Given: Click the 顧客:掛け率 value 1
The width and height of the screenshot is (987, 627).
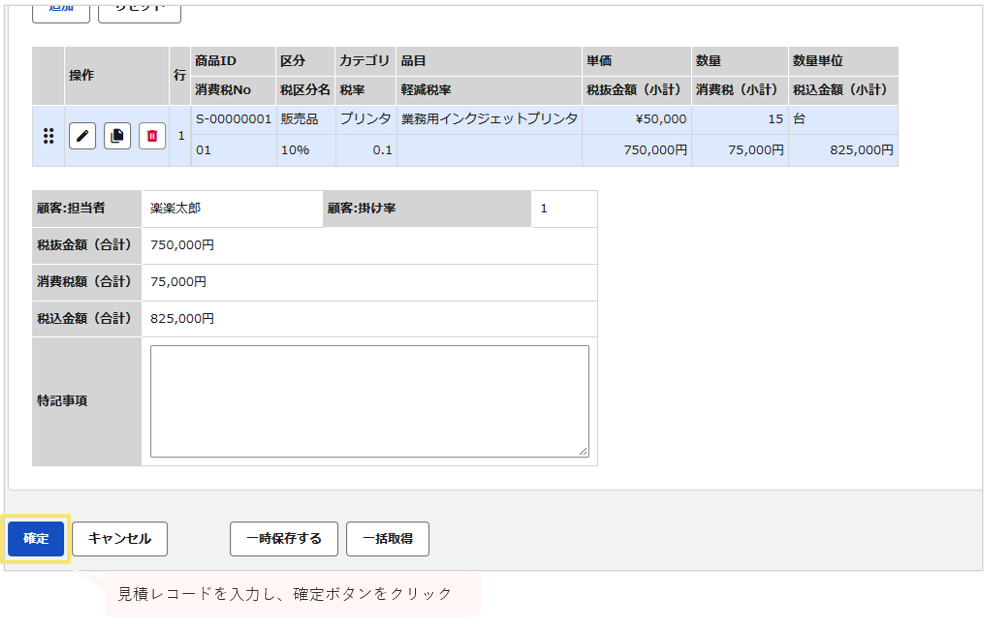Looking at the screenshot, I should pyautogui.click(x=544, y=208).
